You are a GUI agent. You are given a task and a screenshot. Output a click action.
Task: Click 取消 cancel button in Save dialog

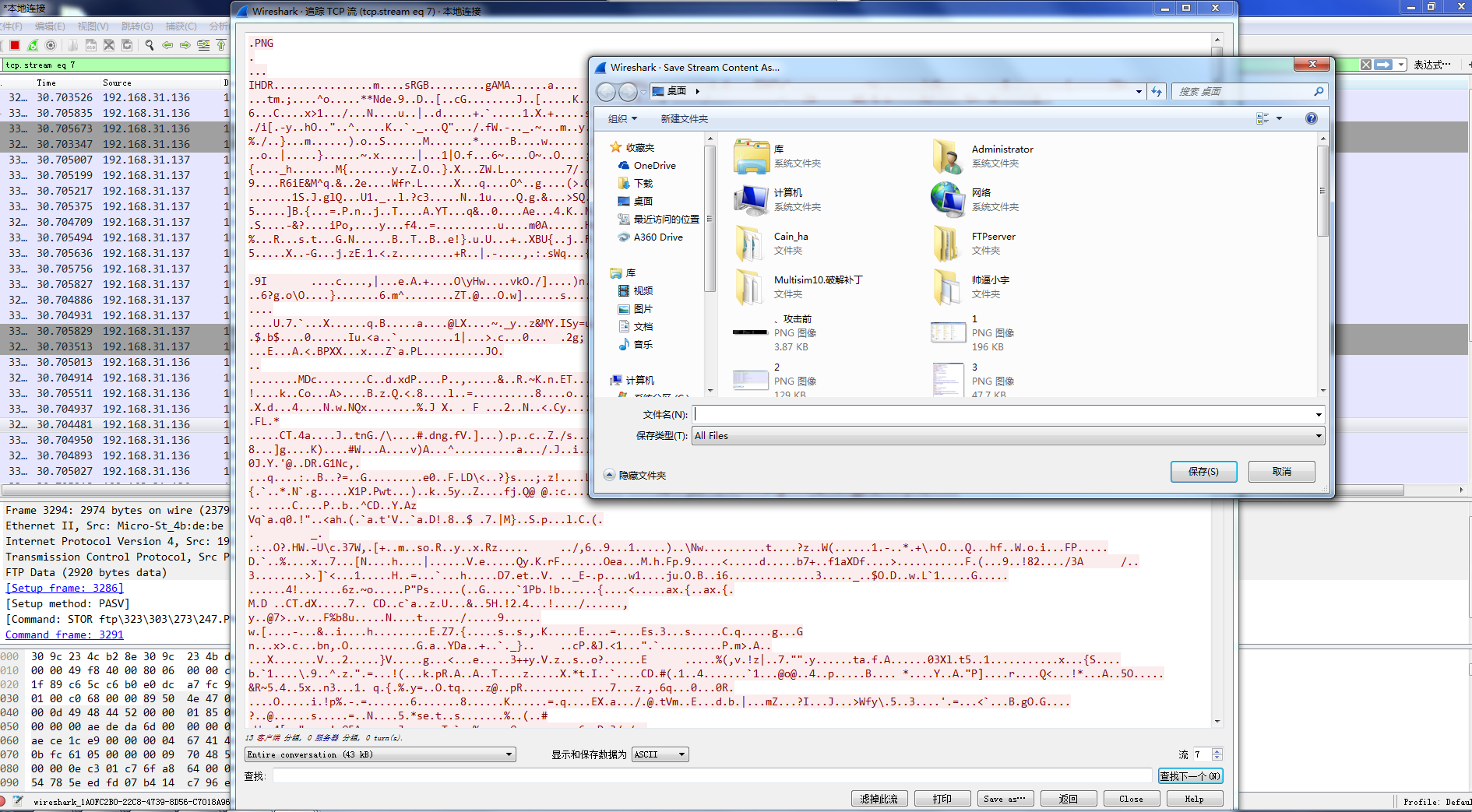(1282, 472)
